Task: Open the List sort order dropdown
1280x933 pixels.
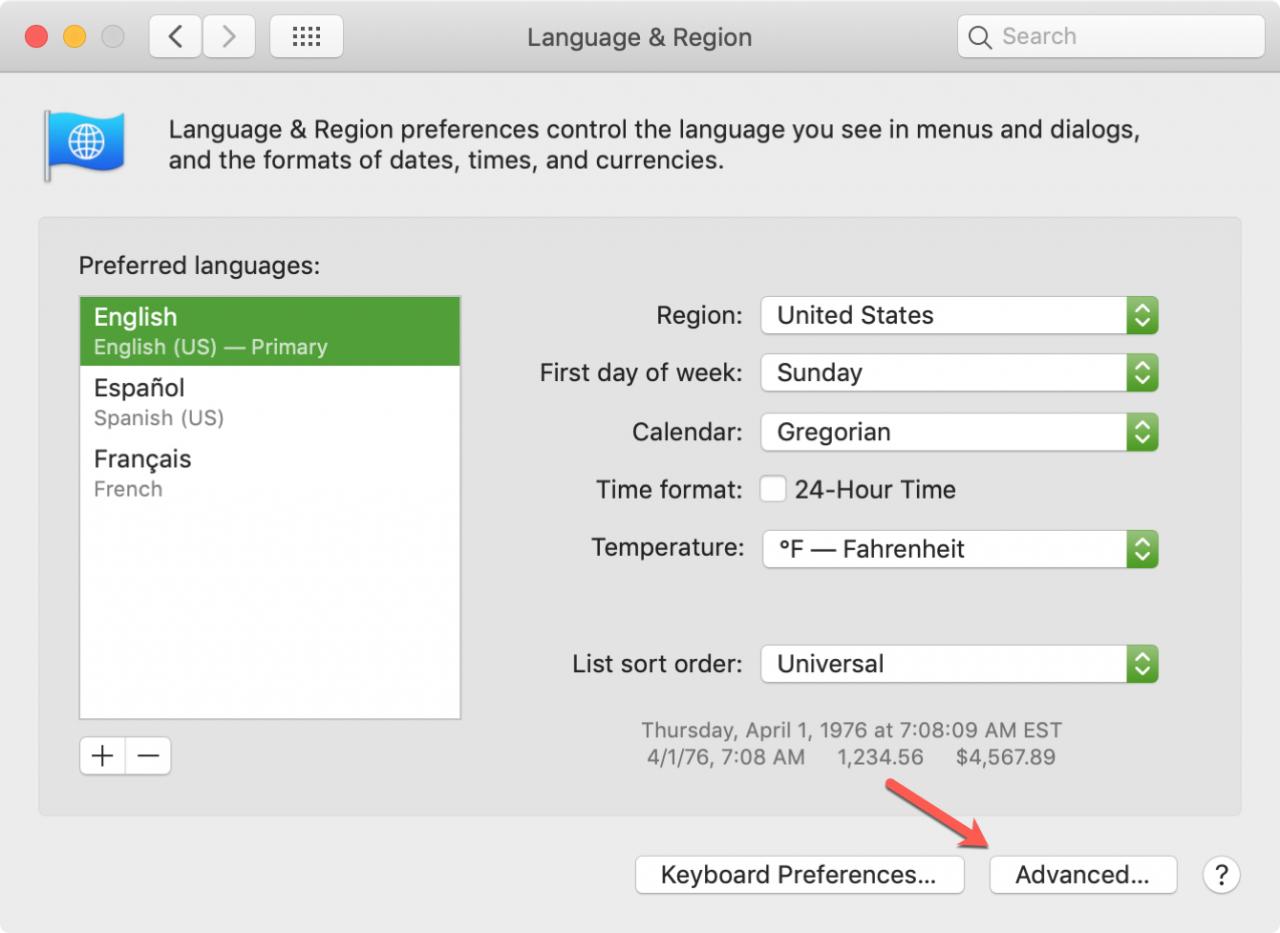Action: click(x=959, y=664)
